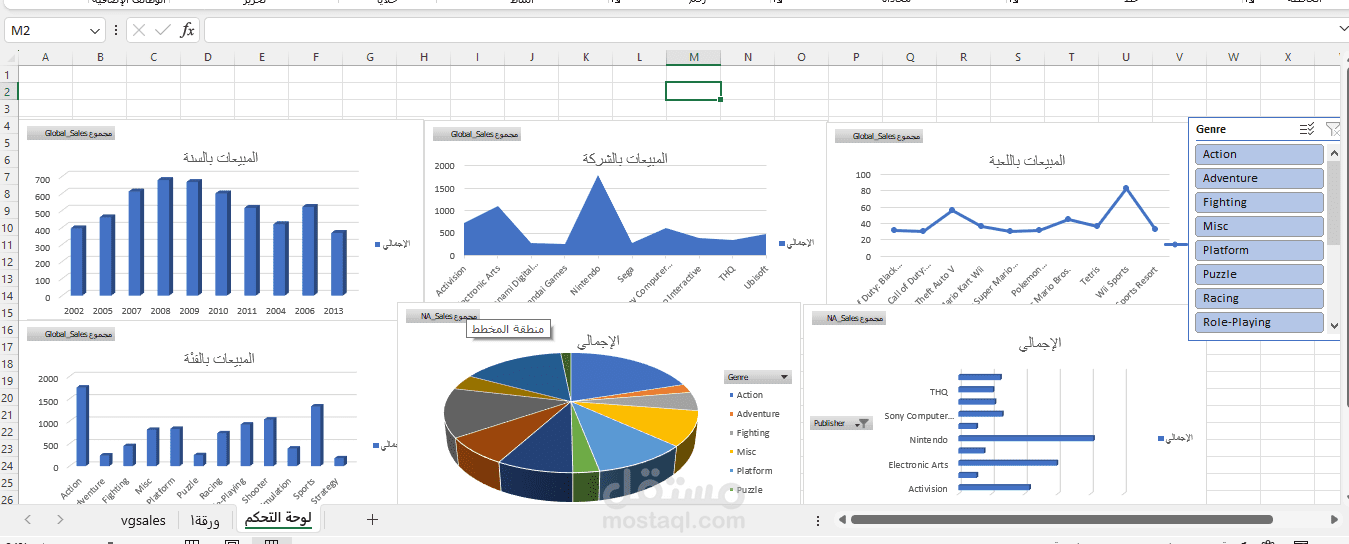Viewport: 1349px width, 544px height.
Task: Click the horizontal scrollbar left arrow
Action: tap(843, 519)
